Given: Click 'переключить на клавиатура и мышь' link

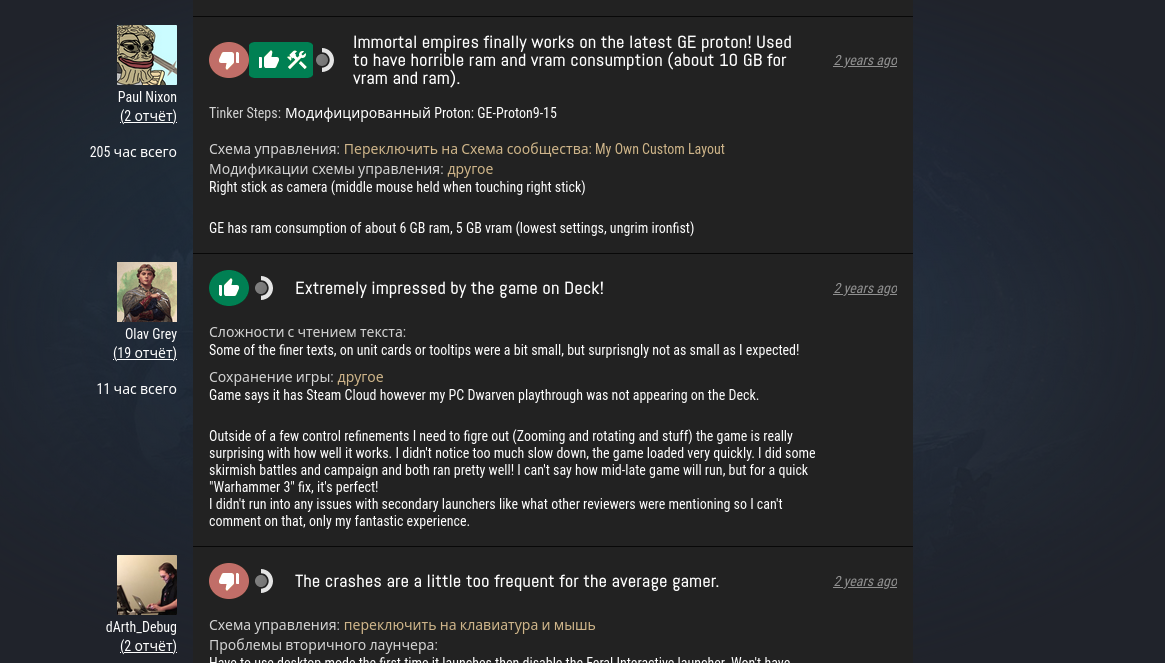Looking at the screenshot, I should coord(470,626).
